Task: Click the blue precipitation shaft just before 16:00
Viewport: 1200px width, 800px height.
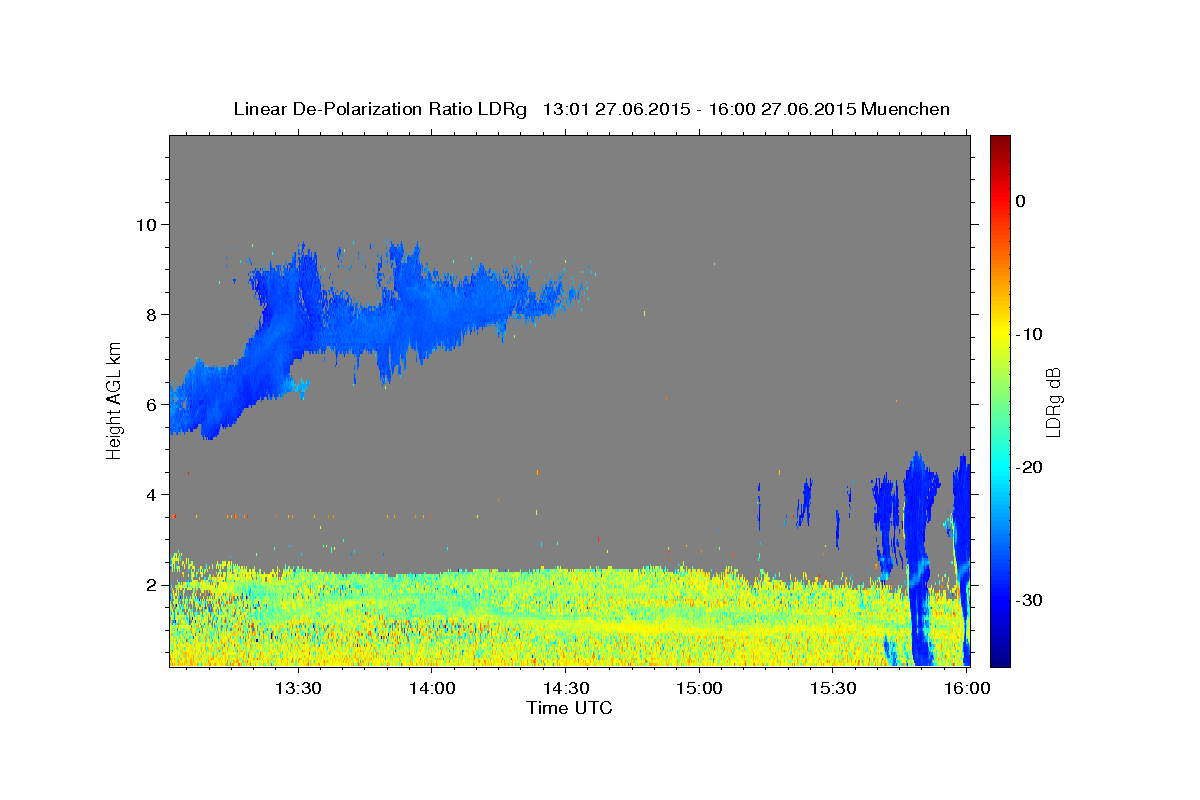Action: [x=961, y=560]
